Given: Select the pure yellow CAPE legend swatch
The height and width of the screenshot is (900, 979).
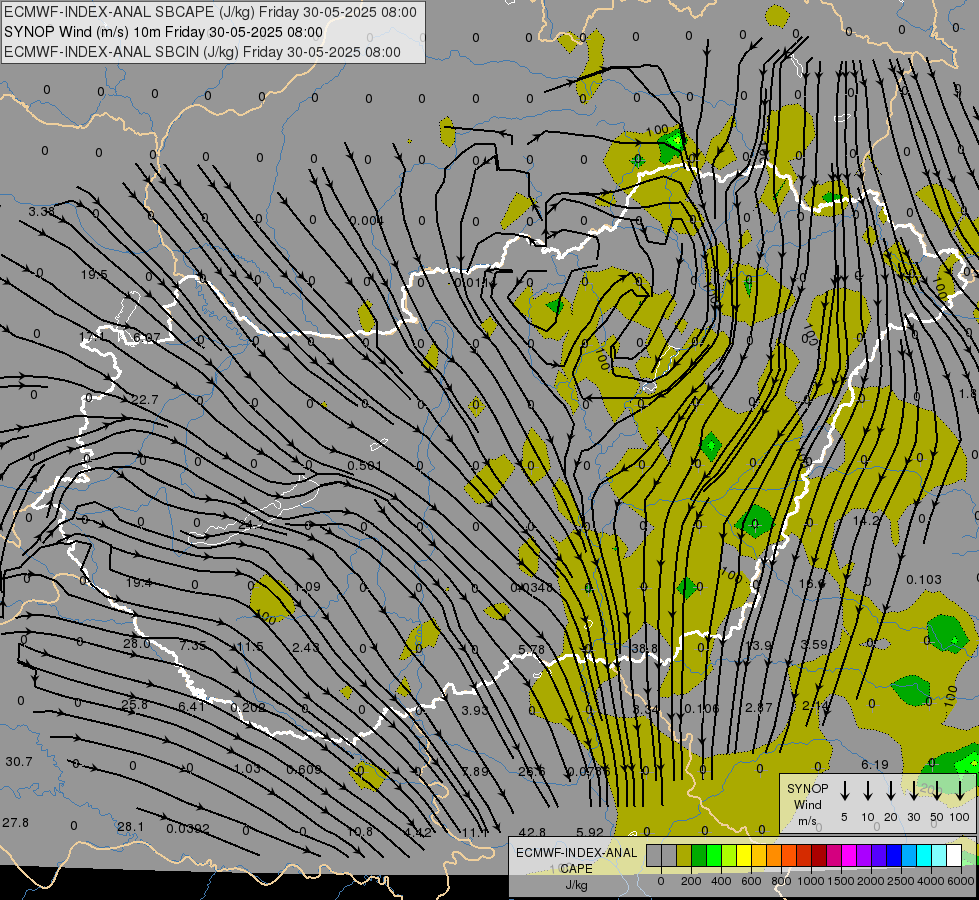Looking at the screenshot, I should click(x=744, y=856).
